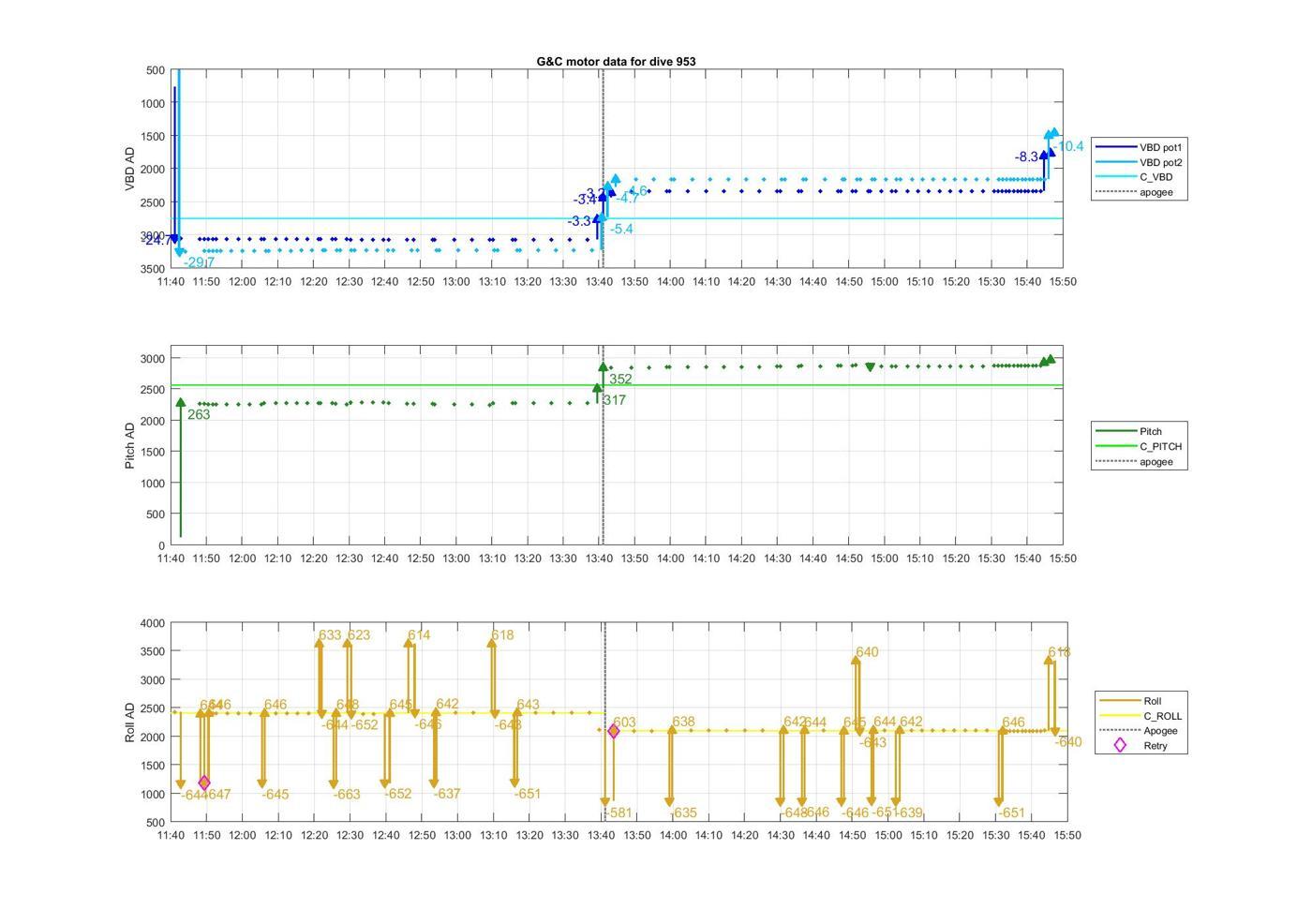The height and width of the screenshot is (924, 1312).
Task: Select the C_PITCH legend entry
Action: point(1140,446)
